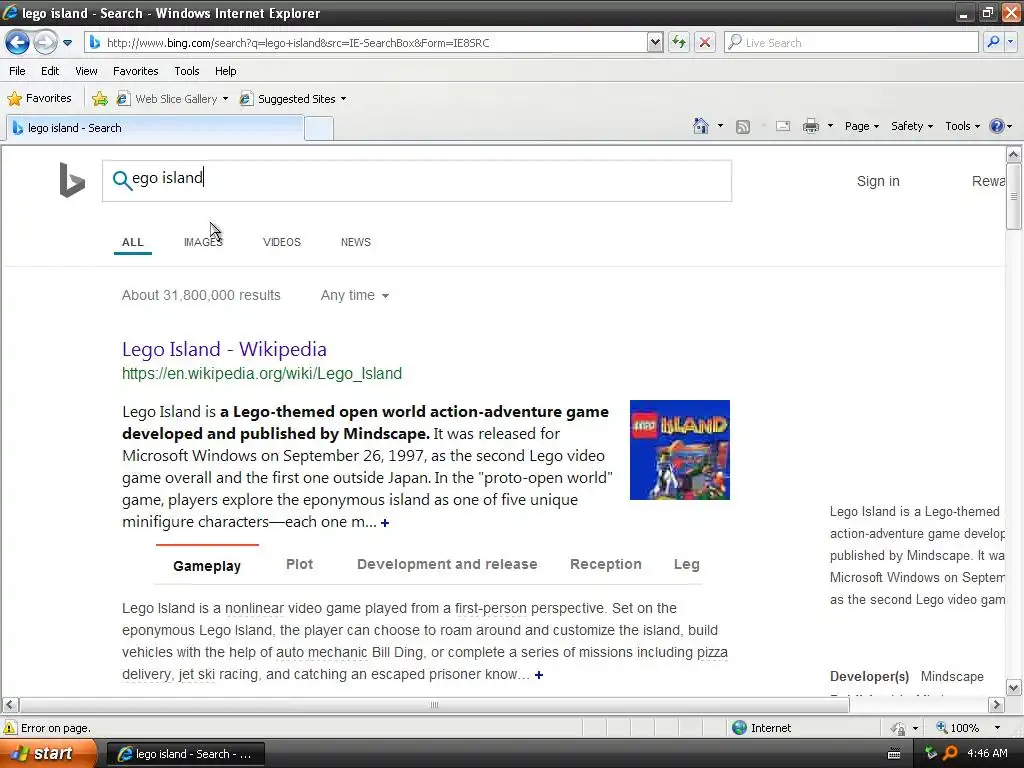Open Lego Island - Wikipedia result link
The image size is (1024, 768).
click(224, 349)
